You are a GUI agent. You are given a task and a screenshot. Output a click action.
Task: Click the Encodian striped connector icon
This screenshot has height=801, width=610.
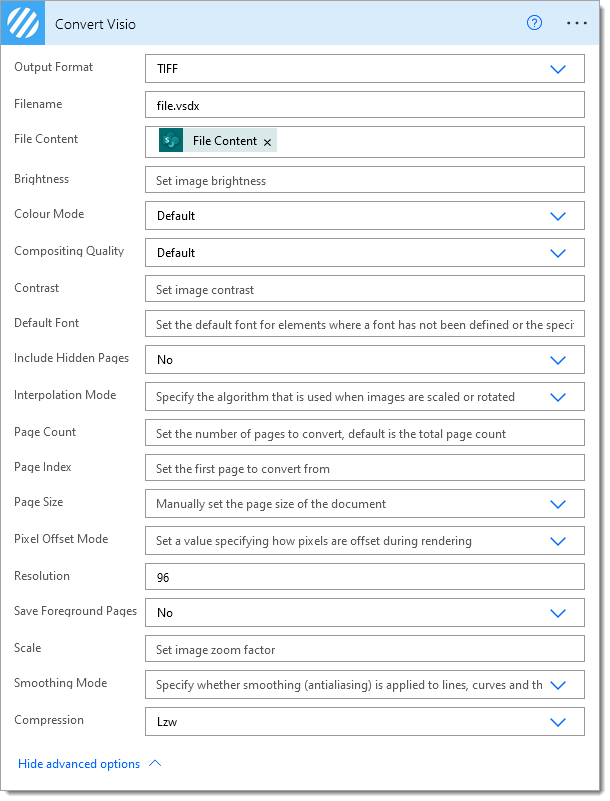pyautogui.click(x=22, y=23)
